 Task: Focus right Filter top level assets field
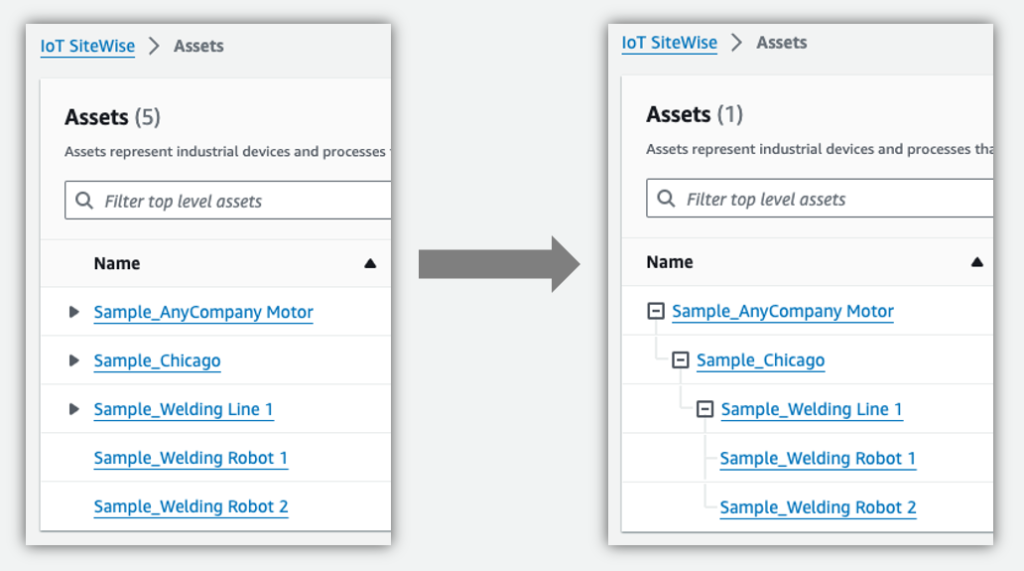click(820, 198)
